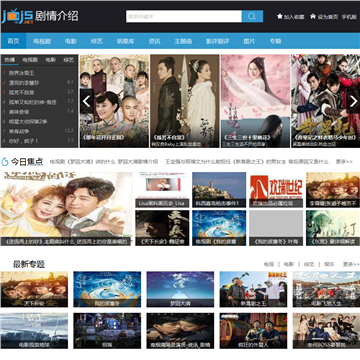Select the 娱乐 filter in 最新专题

329,264
